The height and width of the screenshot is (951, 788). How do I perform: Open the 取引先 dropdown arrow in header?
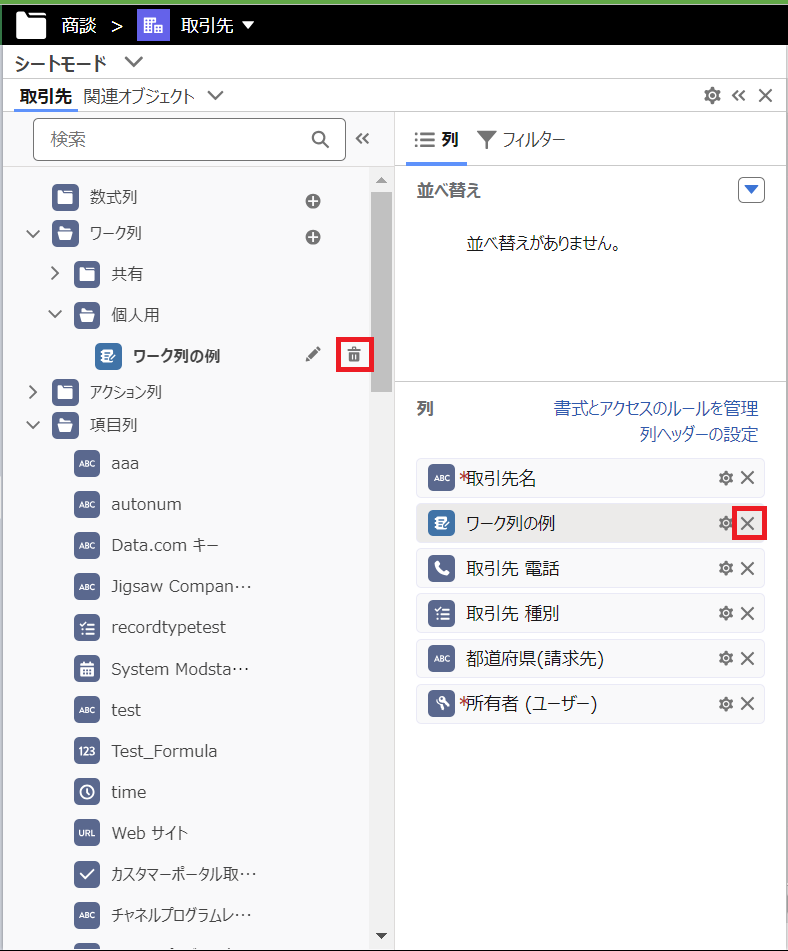(x=248, y=25)
